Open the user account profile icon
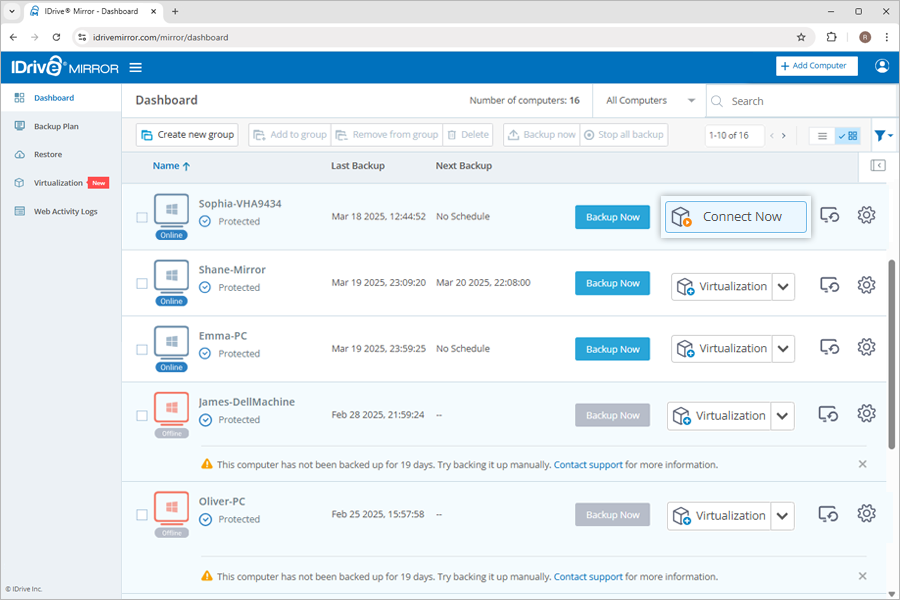Viewport: 900px width, 600px height. tap(882, 66)
